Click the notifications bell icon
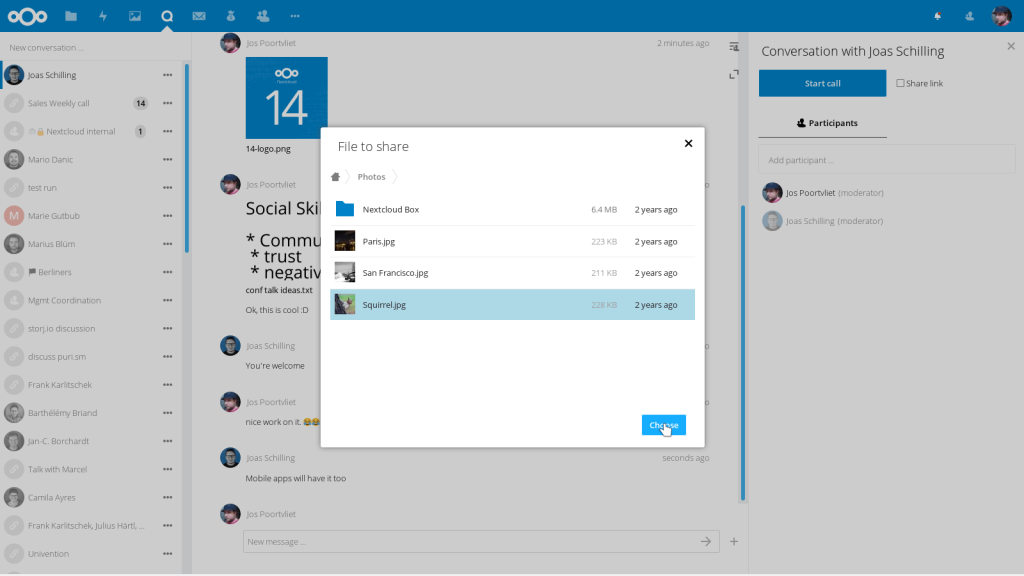 [x=937, y=16]
